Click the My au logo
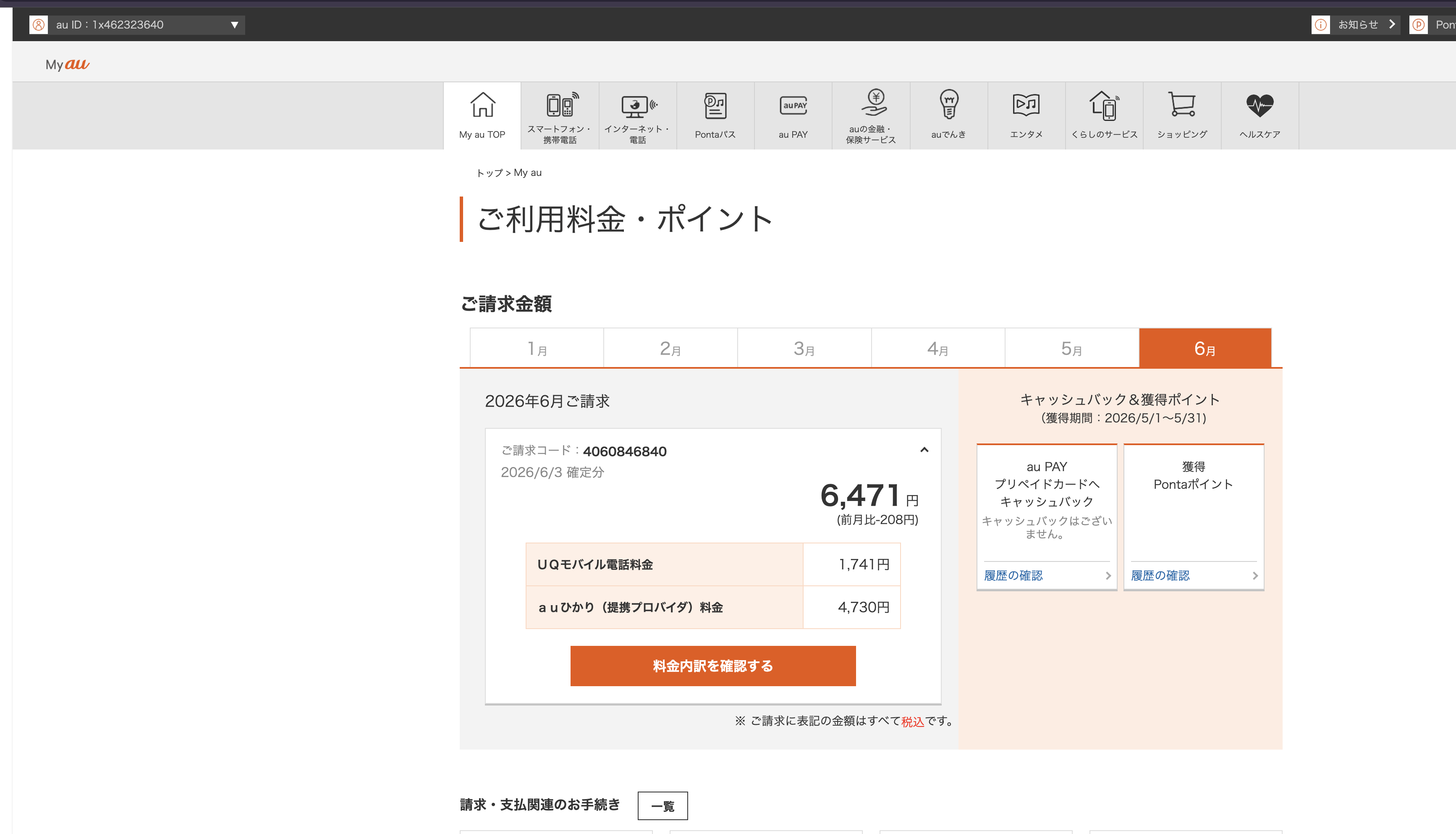Screen dimensions: 1456x834 pos(68,64)
